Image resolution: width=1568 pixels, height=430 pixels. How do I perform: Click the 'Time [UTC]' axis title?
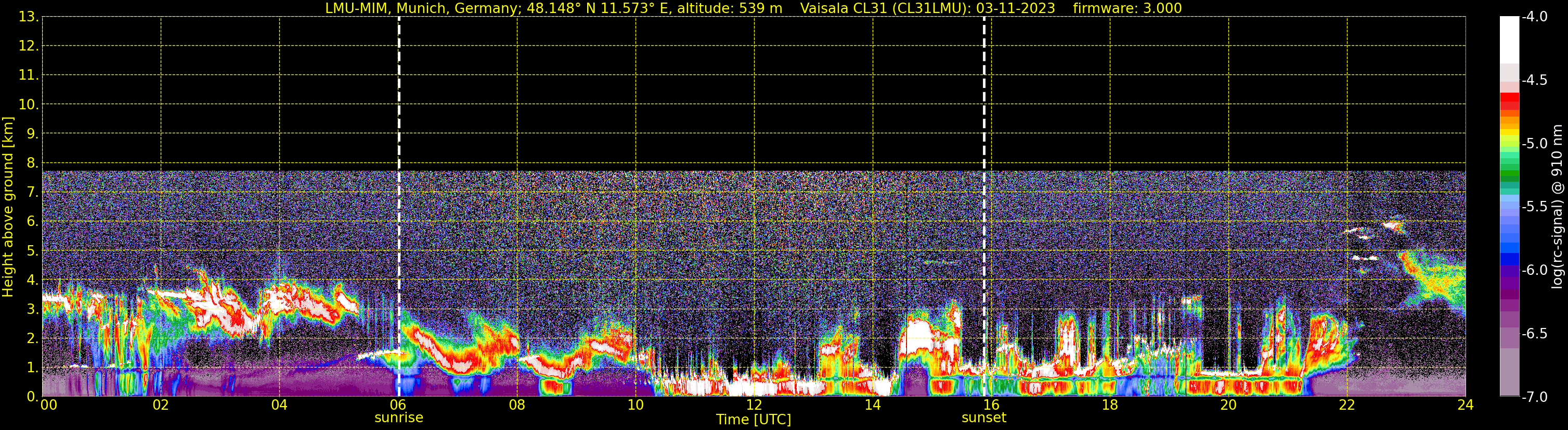coord(754,420)
